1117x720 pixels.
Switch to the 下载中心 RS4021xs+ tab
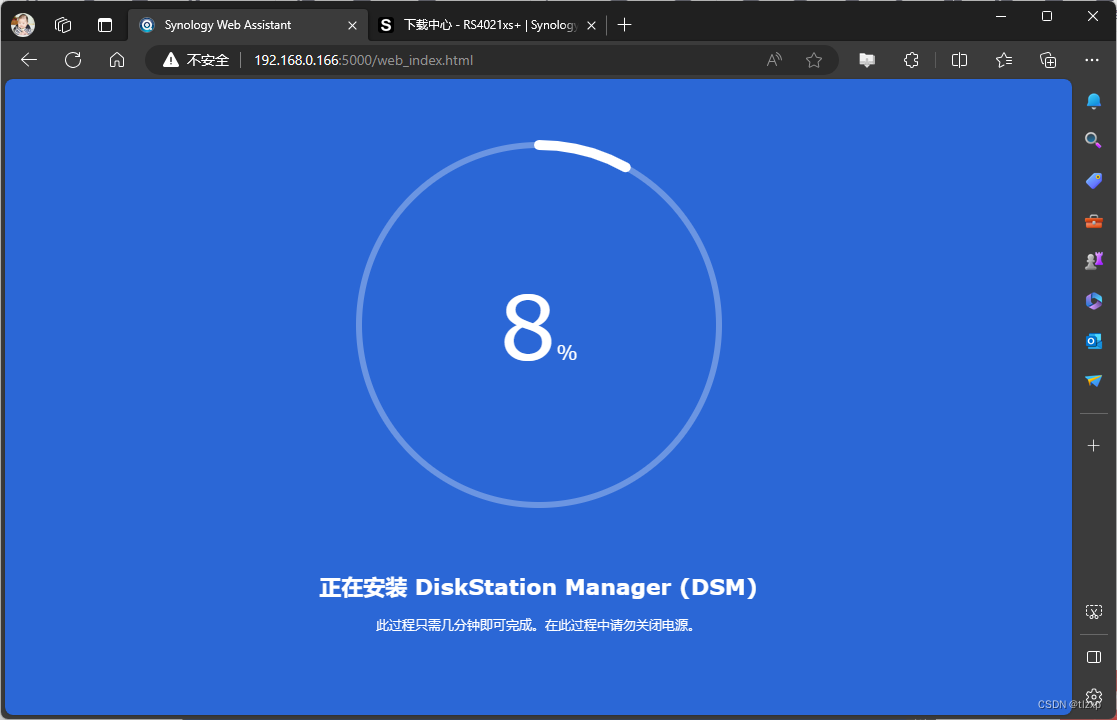click(x=490, y=25)
